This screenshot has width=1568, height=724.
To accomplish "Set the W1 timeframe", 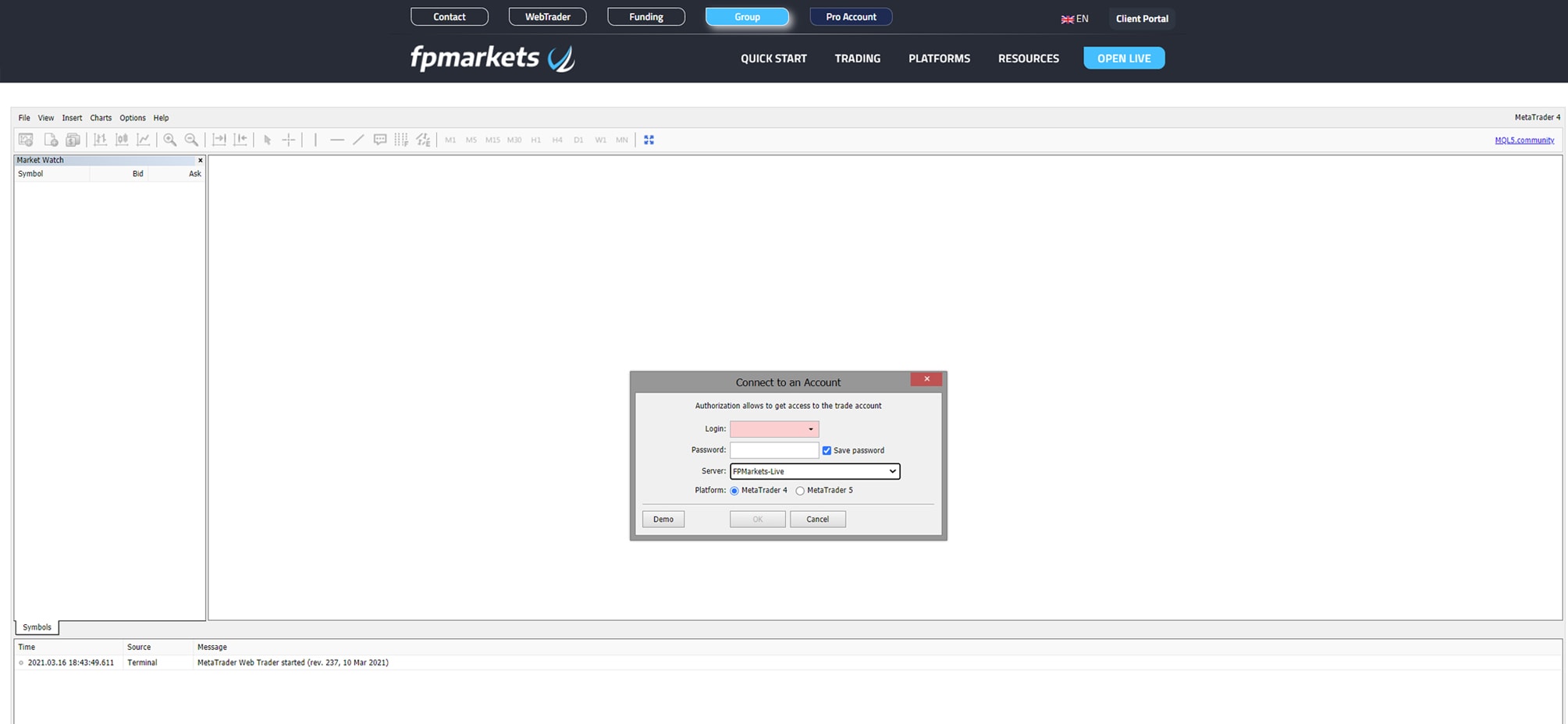I will pos(600,140).
